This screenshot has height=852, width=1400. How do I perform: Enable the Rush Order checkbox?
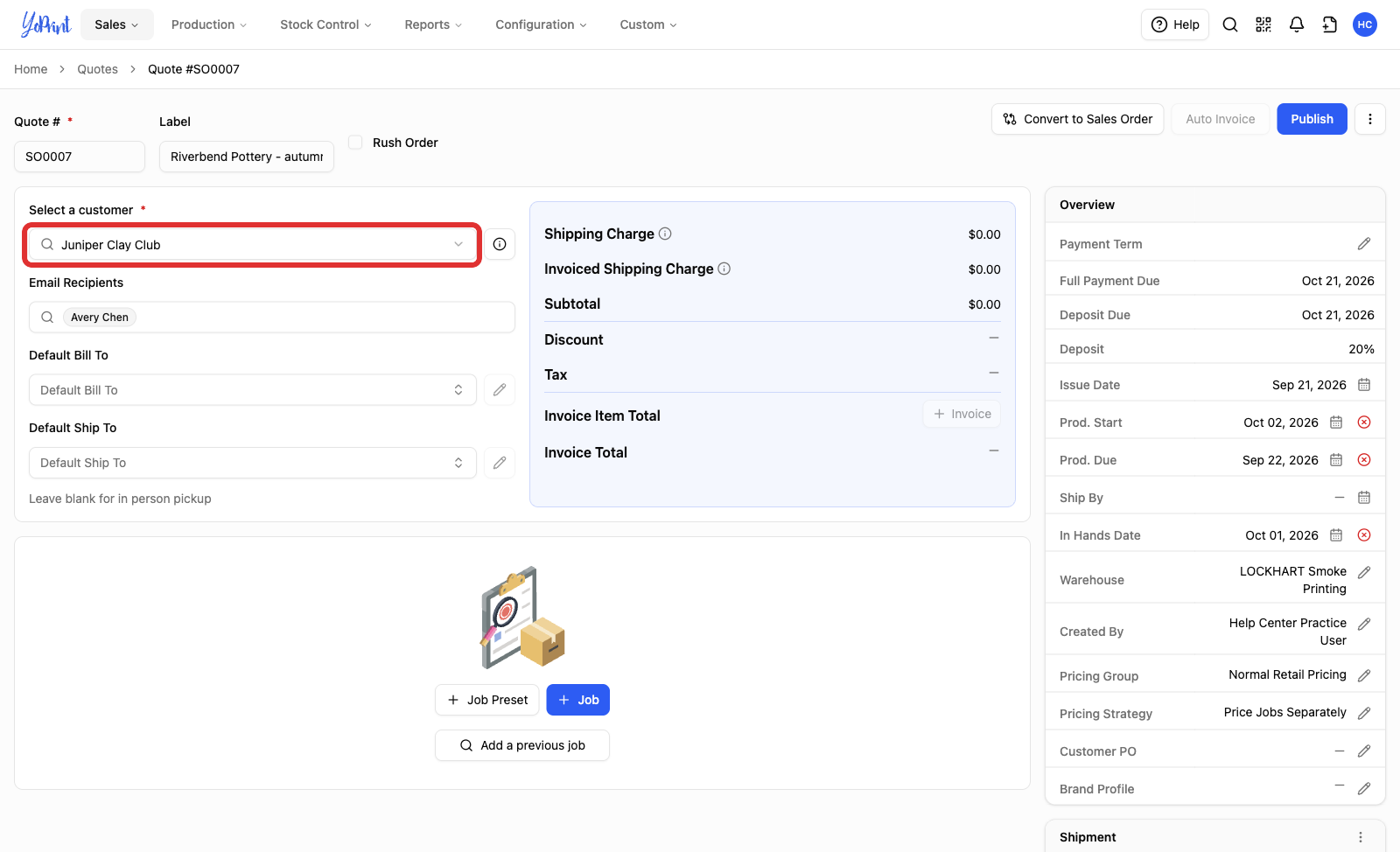(355, 142)
